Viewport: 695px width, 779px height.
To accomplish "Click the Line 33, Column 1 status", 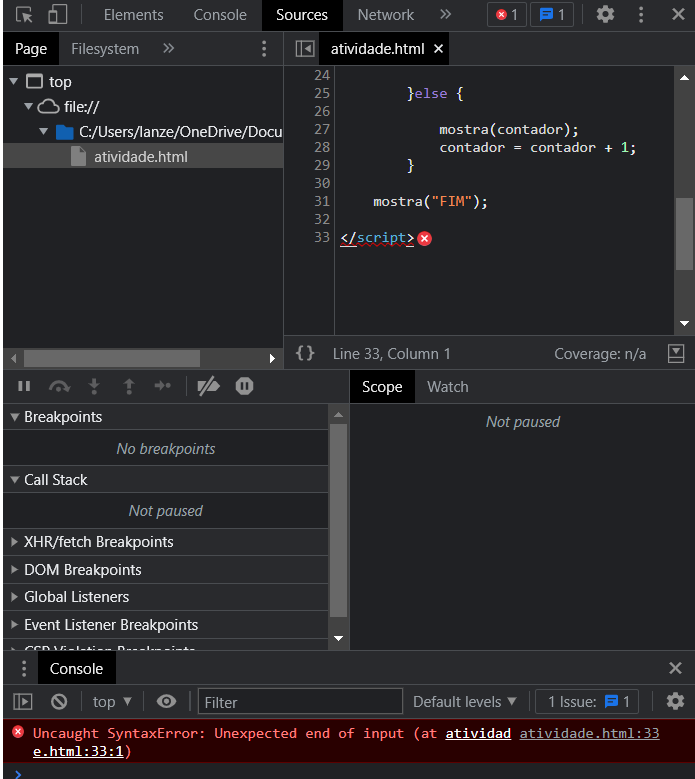I will (x=391, y=354).
